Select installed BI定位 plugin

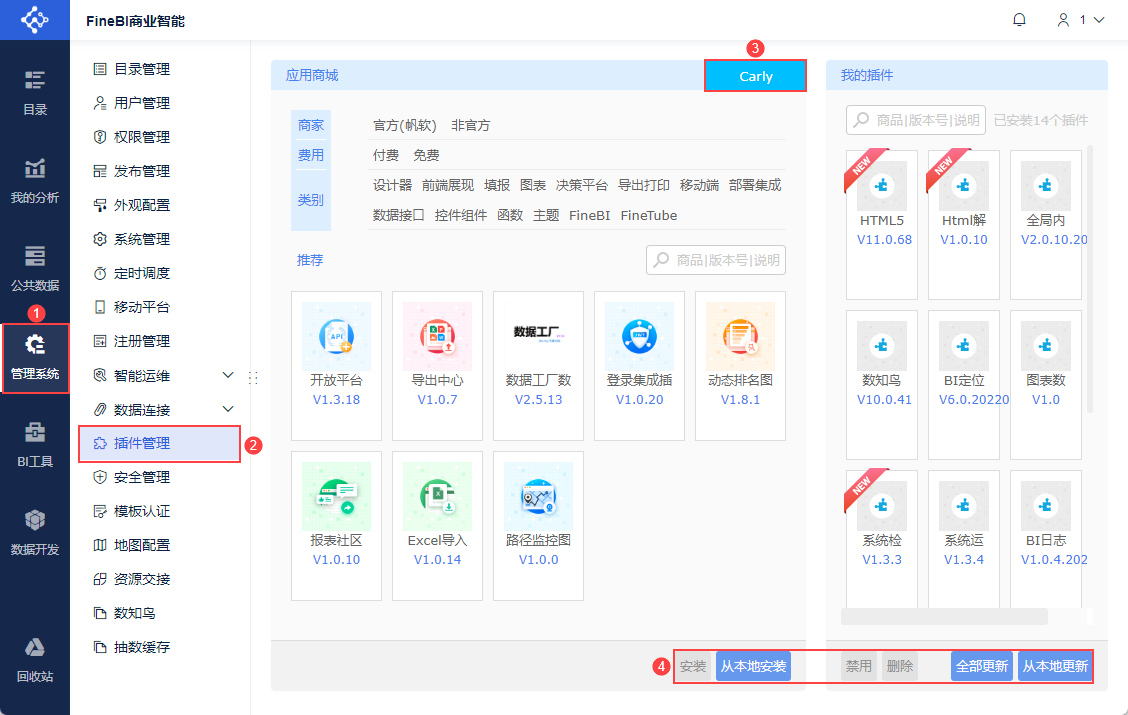click(x=964, y=385)
